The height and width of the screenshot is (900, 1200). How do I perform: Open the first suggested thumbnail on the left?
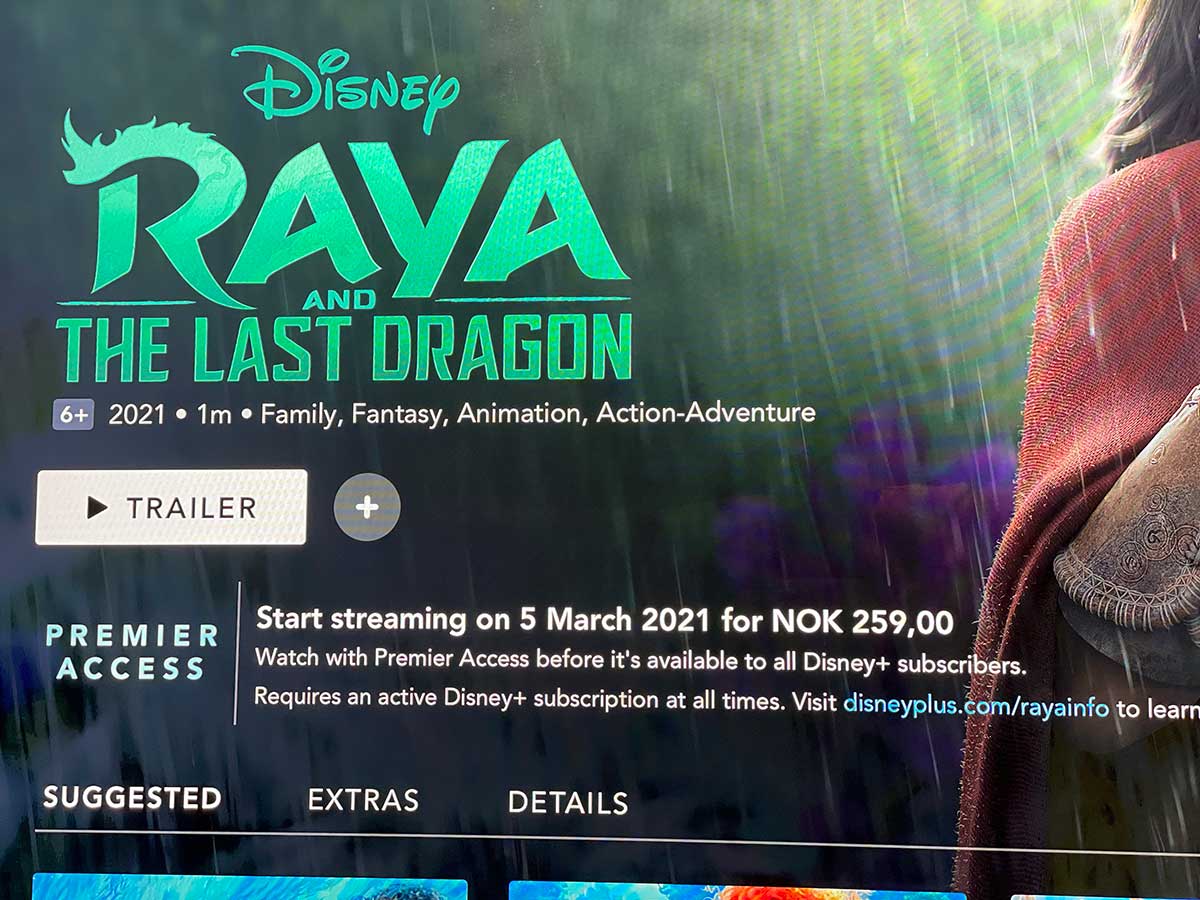(250, 888)
